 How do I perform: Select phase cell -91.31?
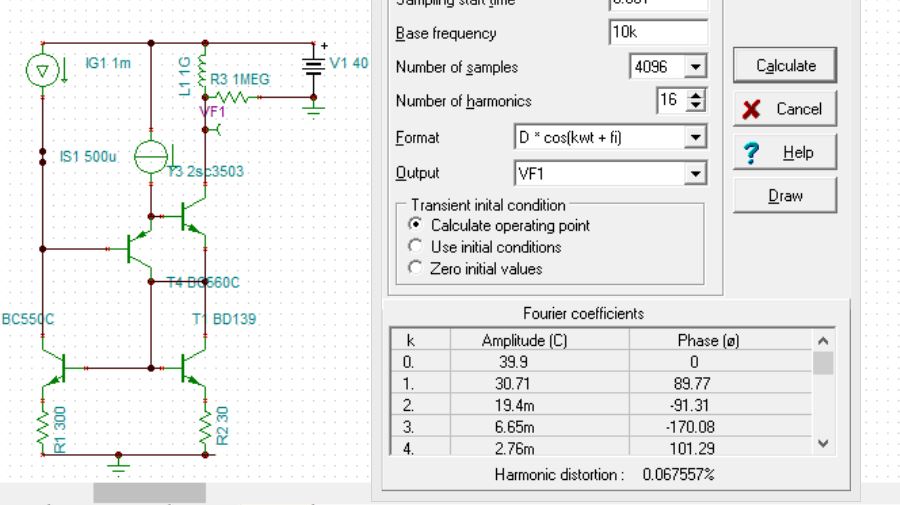pyautogui.click(x=720, y=405)
